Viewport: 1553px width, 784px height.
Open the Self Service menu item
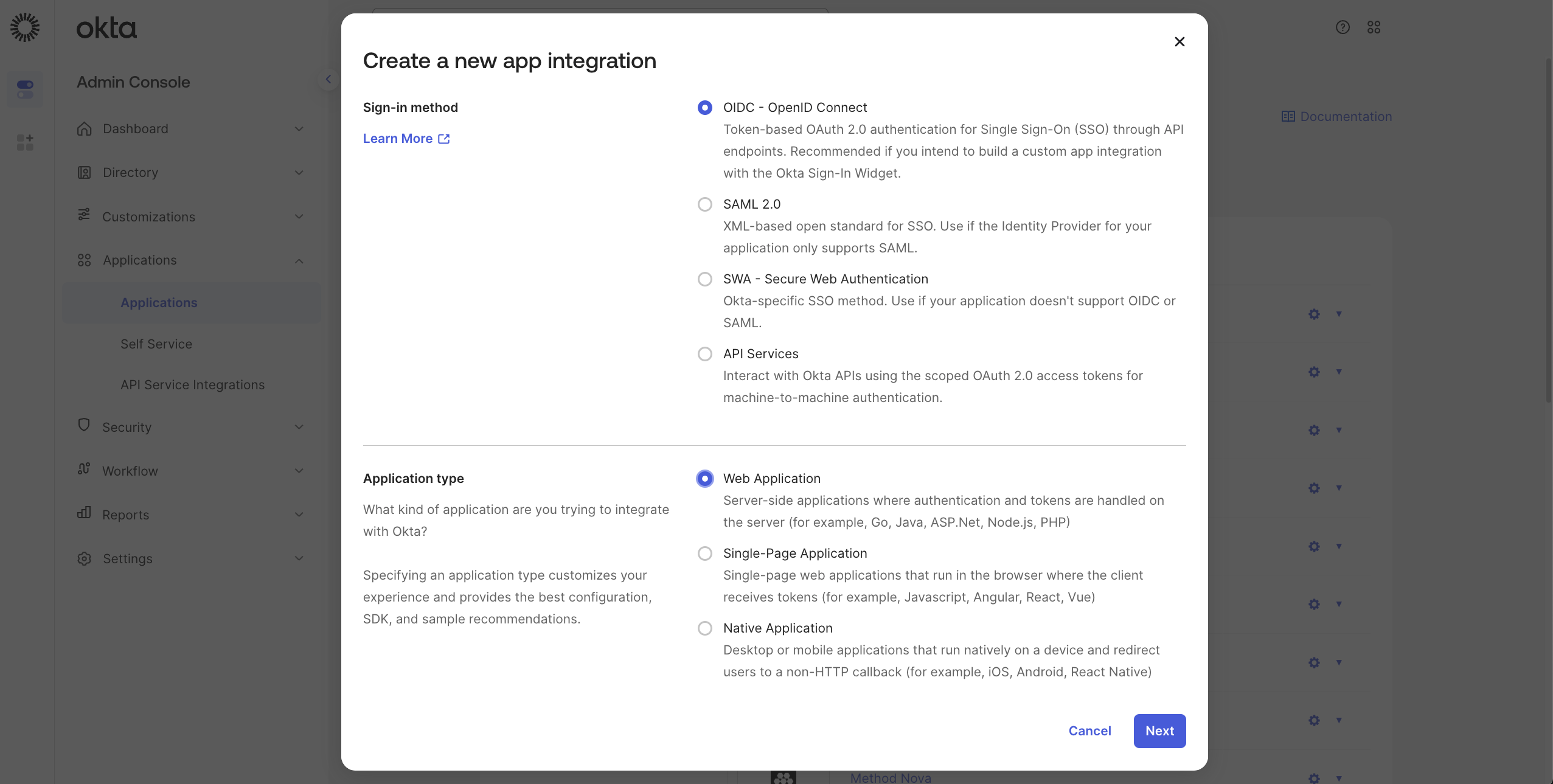[156, 344]
